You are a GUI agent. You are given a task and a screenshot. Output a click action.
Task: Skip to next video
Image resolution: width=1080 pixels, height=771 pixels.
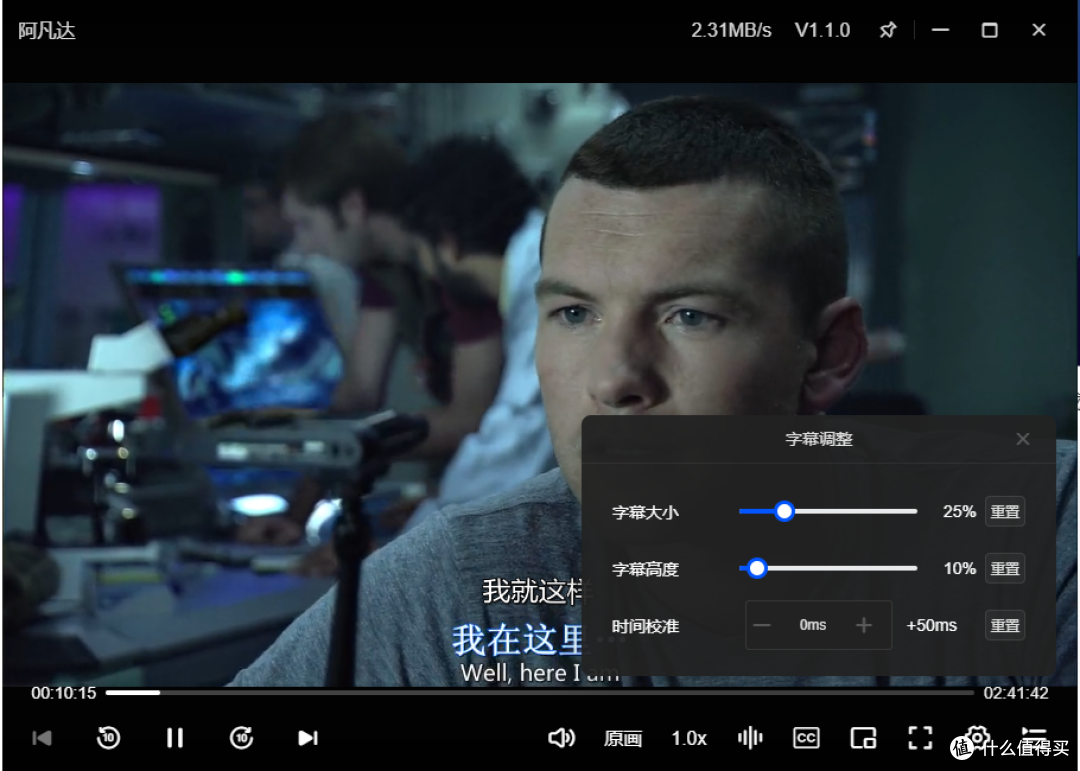click(x=308, y=738)
